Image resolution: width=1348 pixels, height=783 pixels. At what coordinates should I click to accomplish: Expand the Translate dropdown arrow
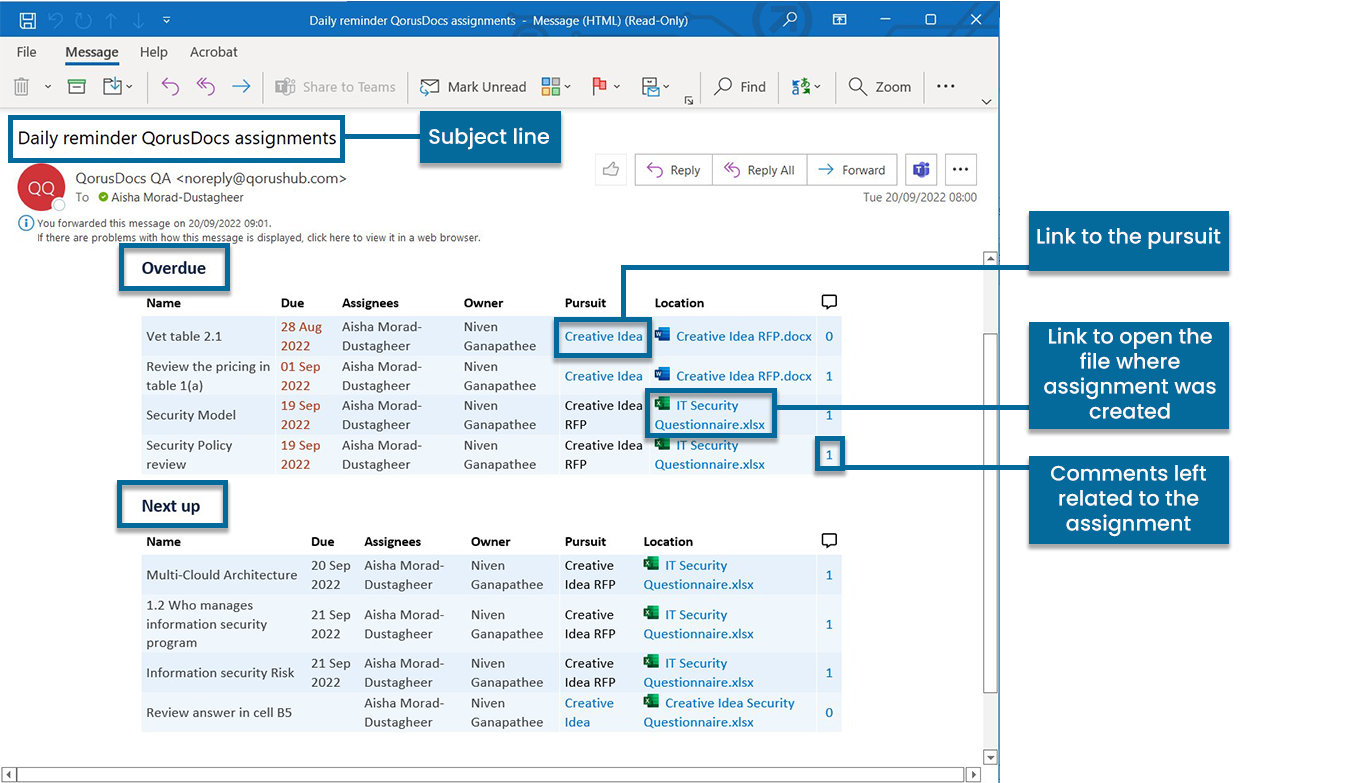click(x=818, y=87)
